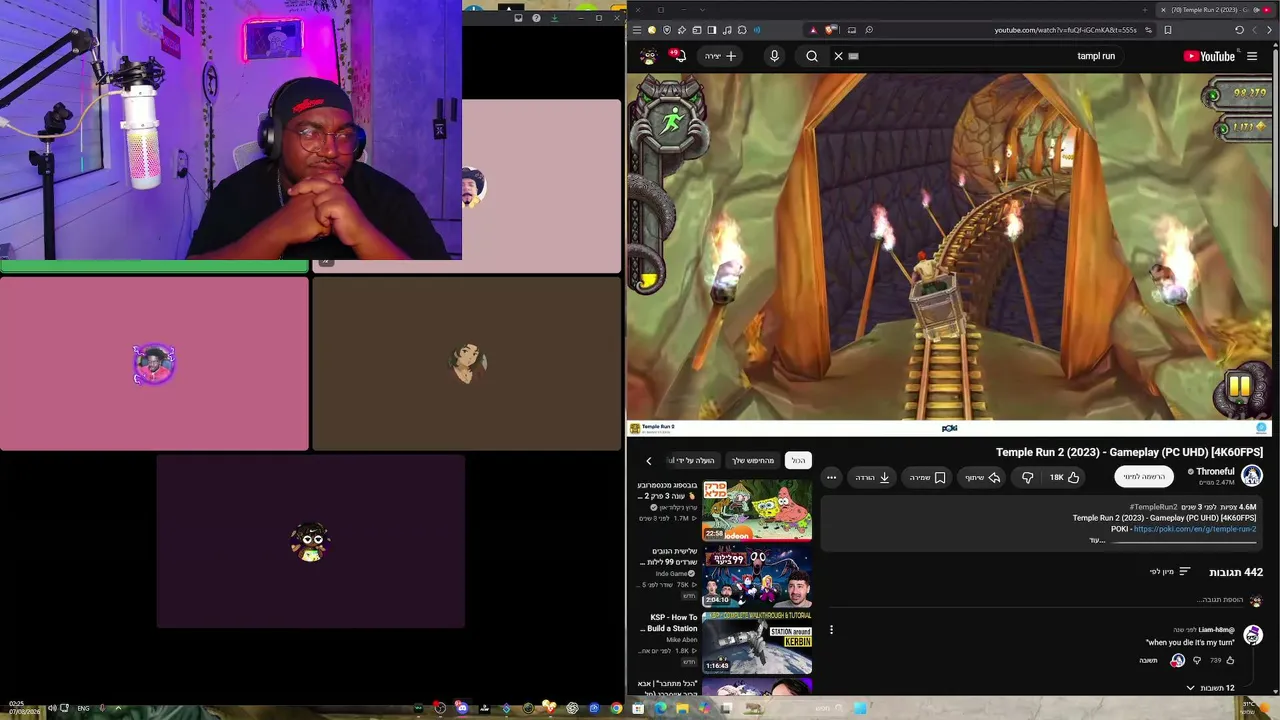1280x720 pixels.
Task: Select the third suggestions filter chip
Action: tap(693, 460)
